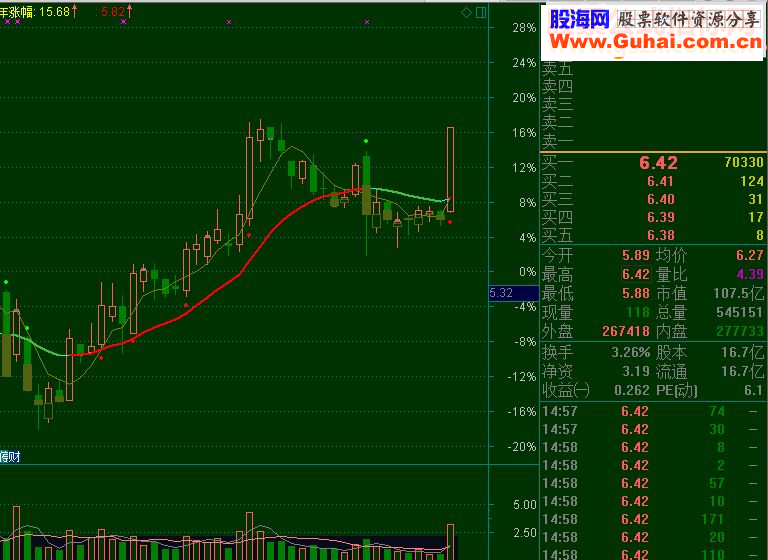This screenshot has height=560, width=768.
Task: Click the 买五 bid price 6.38
Action: click(x=661, y=235)
